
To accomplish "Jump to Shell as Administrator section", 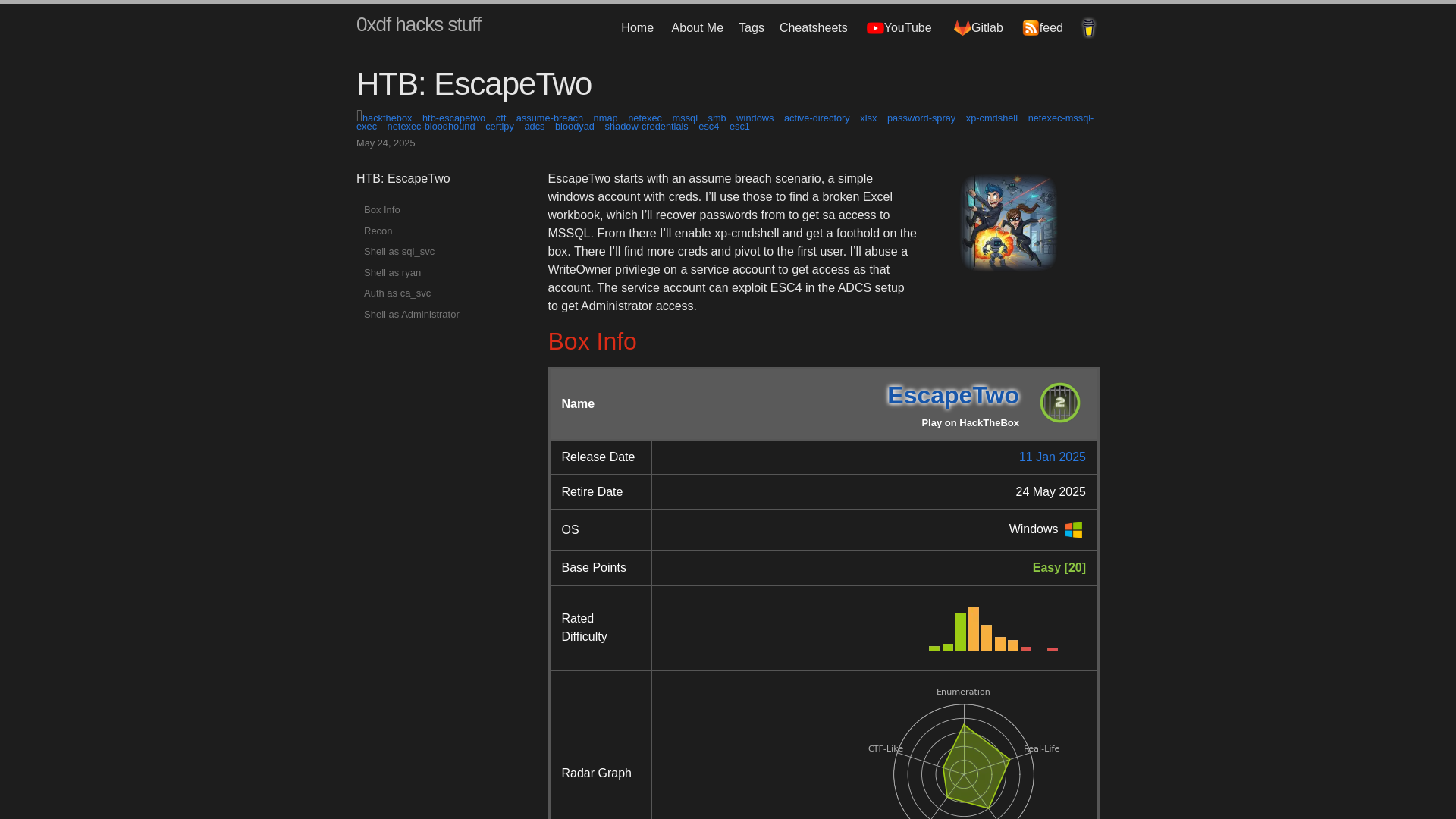I will point(411,315).
